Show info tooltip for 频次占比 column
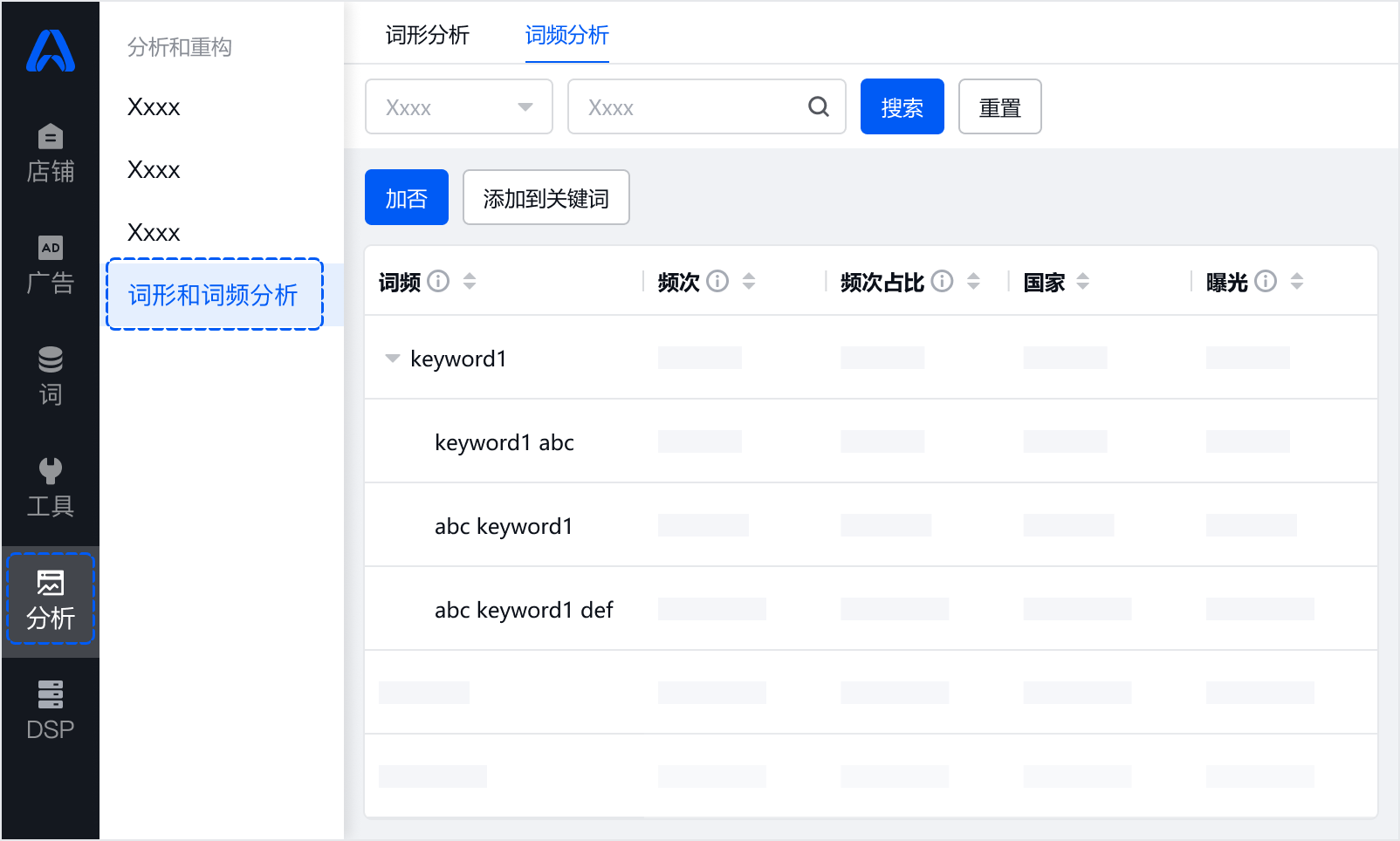 943,281
